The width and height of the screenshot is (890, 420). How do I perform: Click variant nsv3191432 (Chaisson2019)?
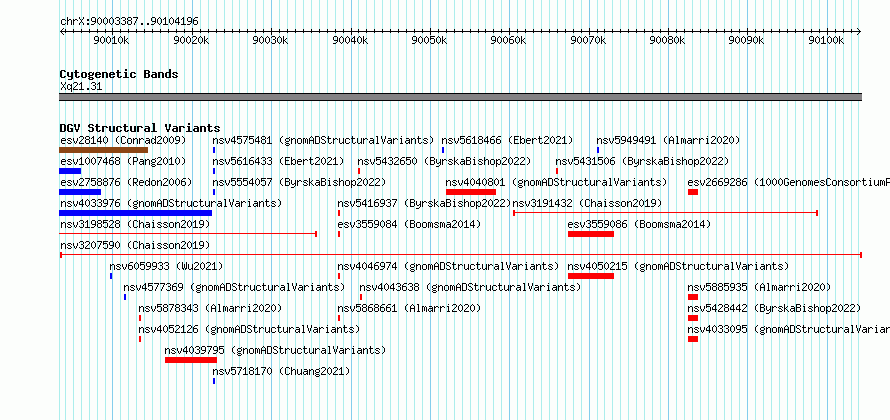coord(587,203)
